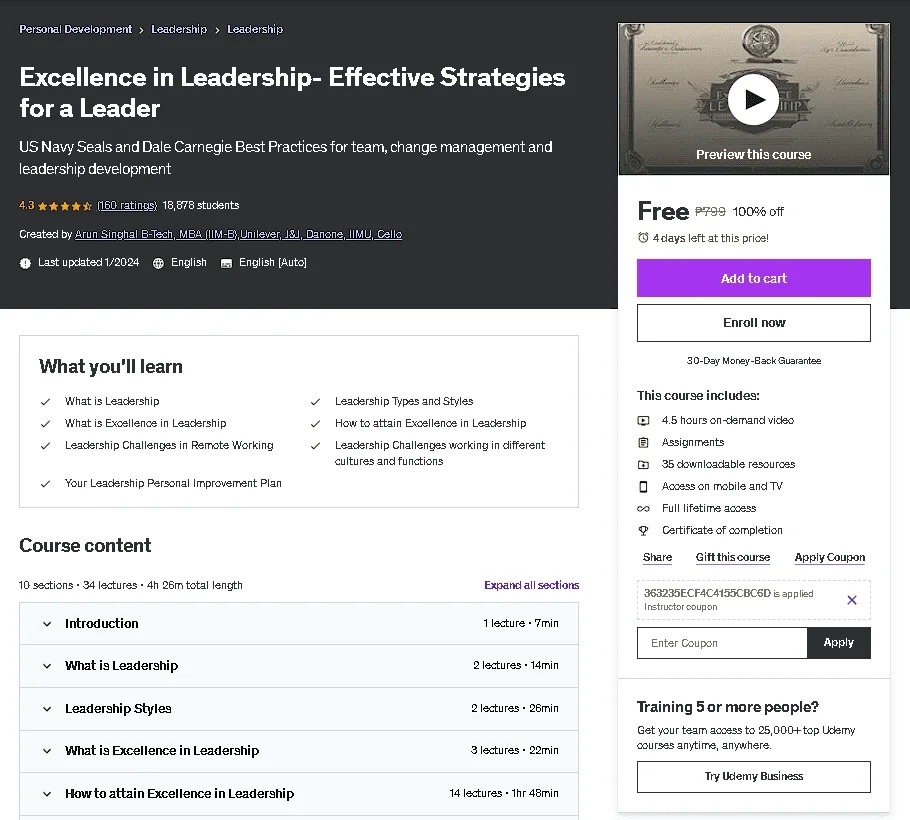Click '30-Day Money-Back Guarantee' text
This screenshot has height=820, width=910.
click(x=753, y=361)
